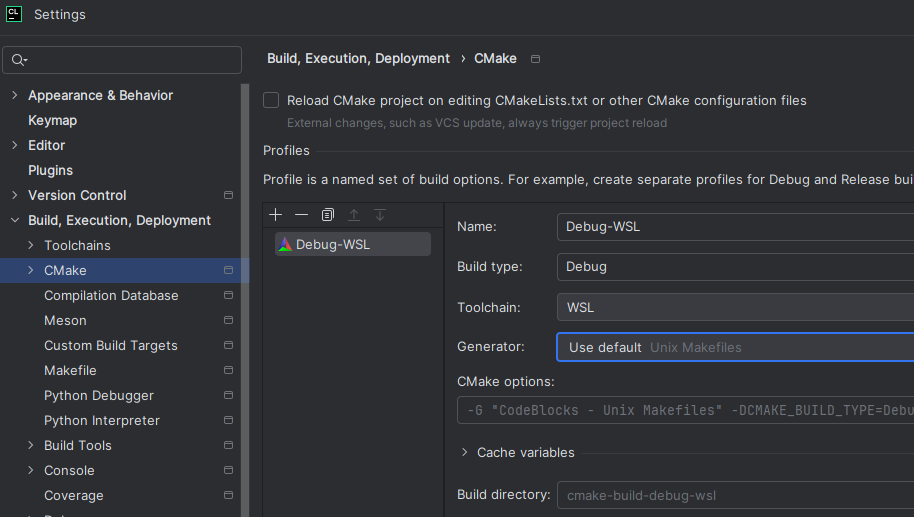Click project-level icon on Console row
Image resolution: width=914 pixels, height=517 pixels.
coord(228,471)
